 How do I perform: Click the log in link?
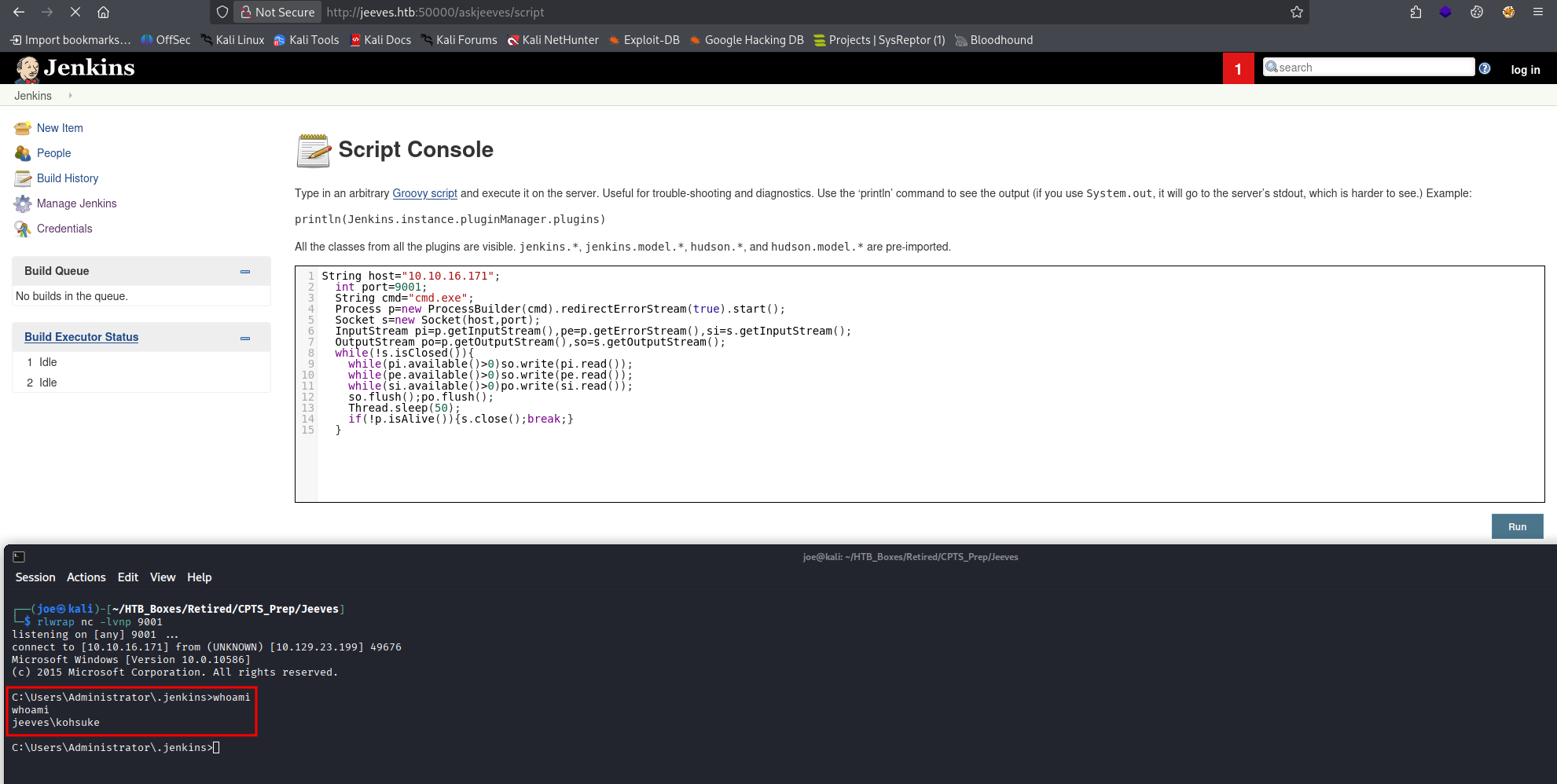(x=1526, y=69)
